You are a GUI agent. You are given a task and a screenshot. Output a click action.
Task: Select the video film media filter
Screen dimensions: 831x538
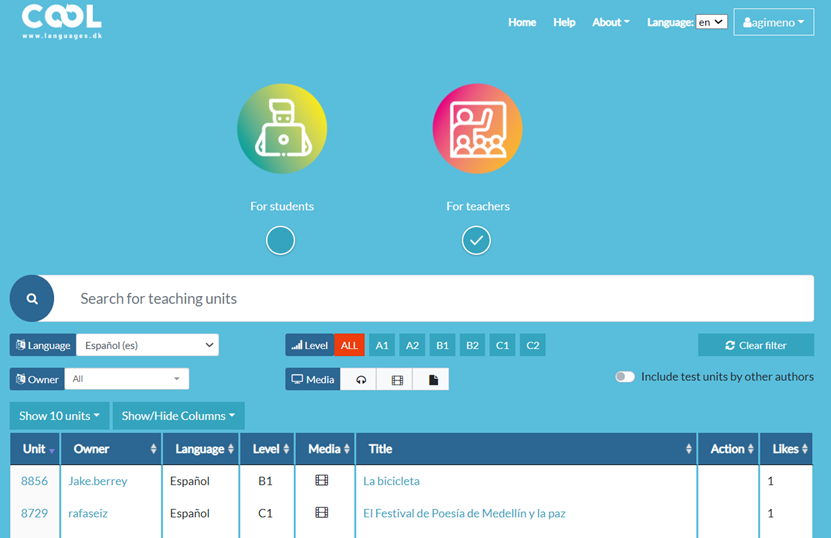(x=397, y=380)
